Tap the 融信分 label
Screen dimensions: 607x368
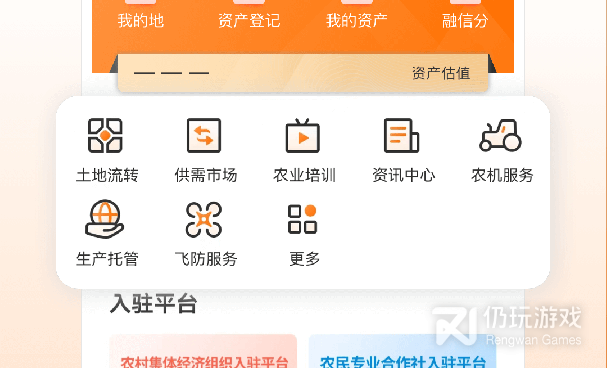465,21
